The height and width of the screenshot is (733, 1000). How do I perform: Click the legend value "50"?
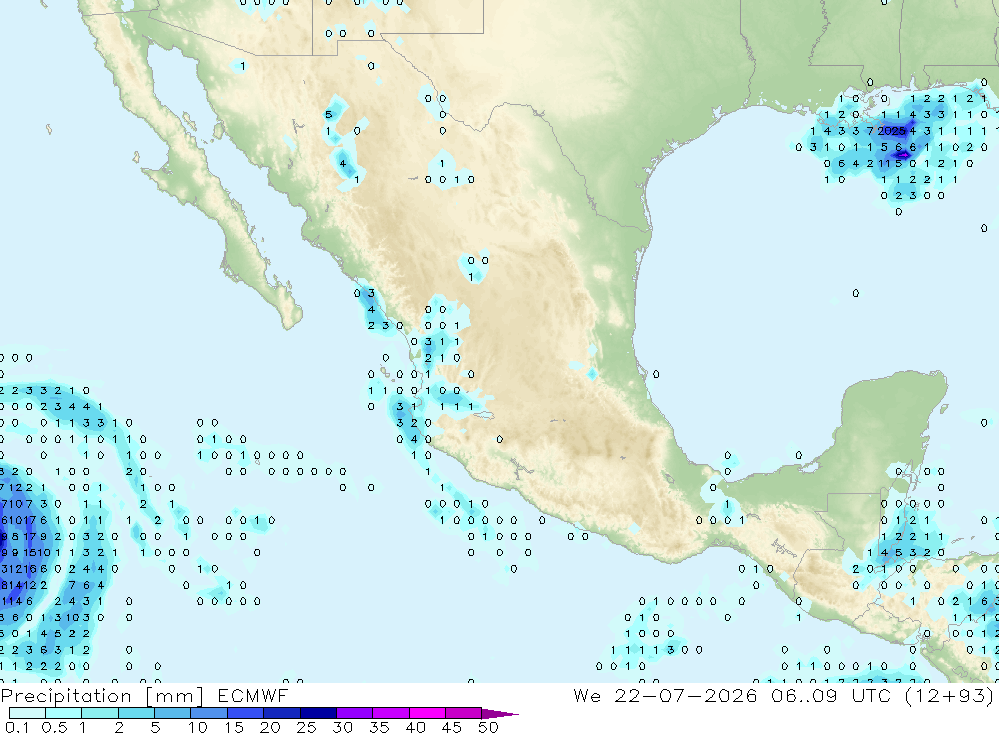[x=488, y=727]
